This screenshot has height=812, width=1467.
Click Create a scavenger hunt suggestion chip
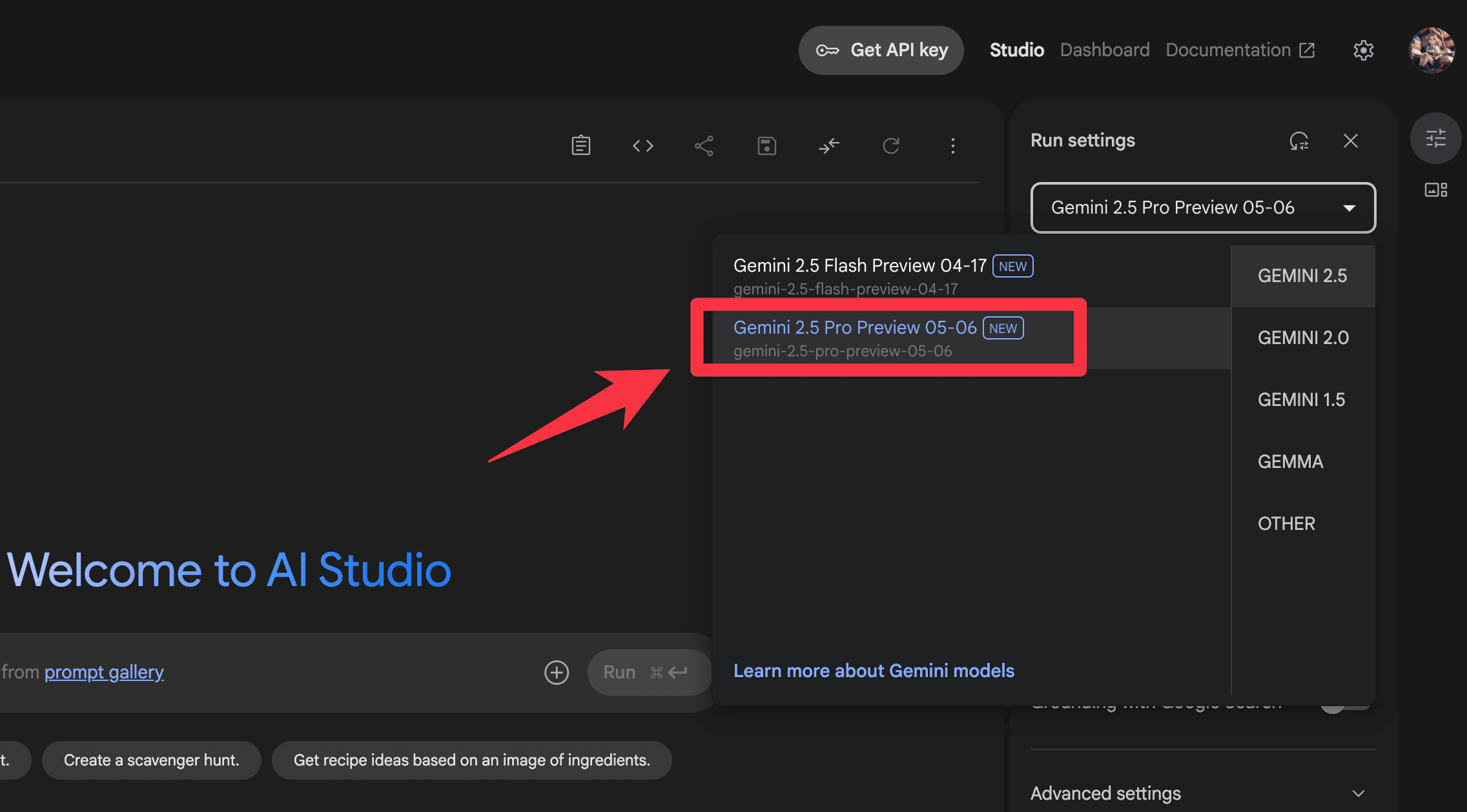point(151,760)
